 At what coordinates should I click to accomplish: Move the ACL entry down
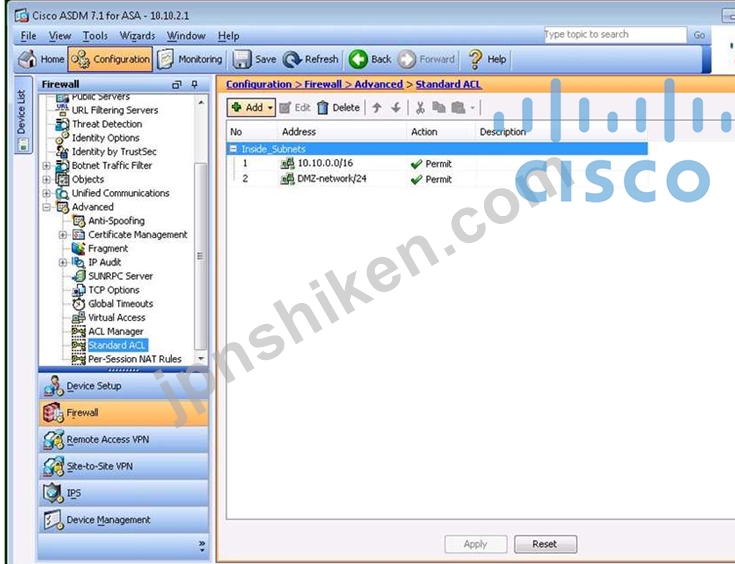(x=396, y=108)
